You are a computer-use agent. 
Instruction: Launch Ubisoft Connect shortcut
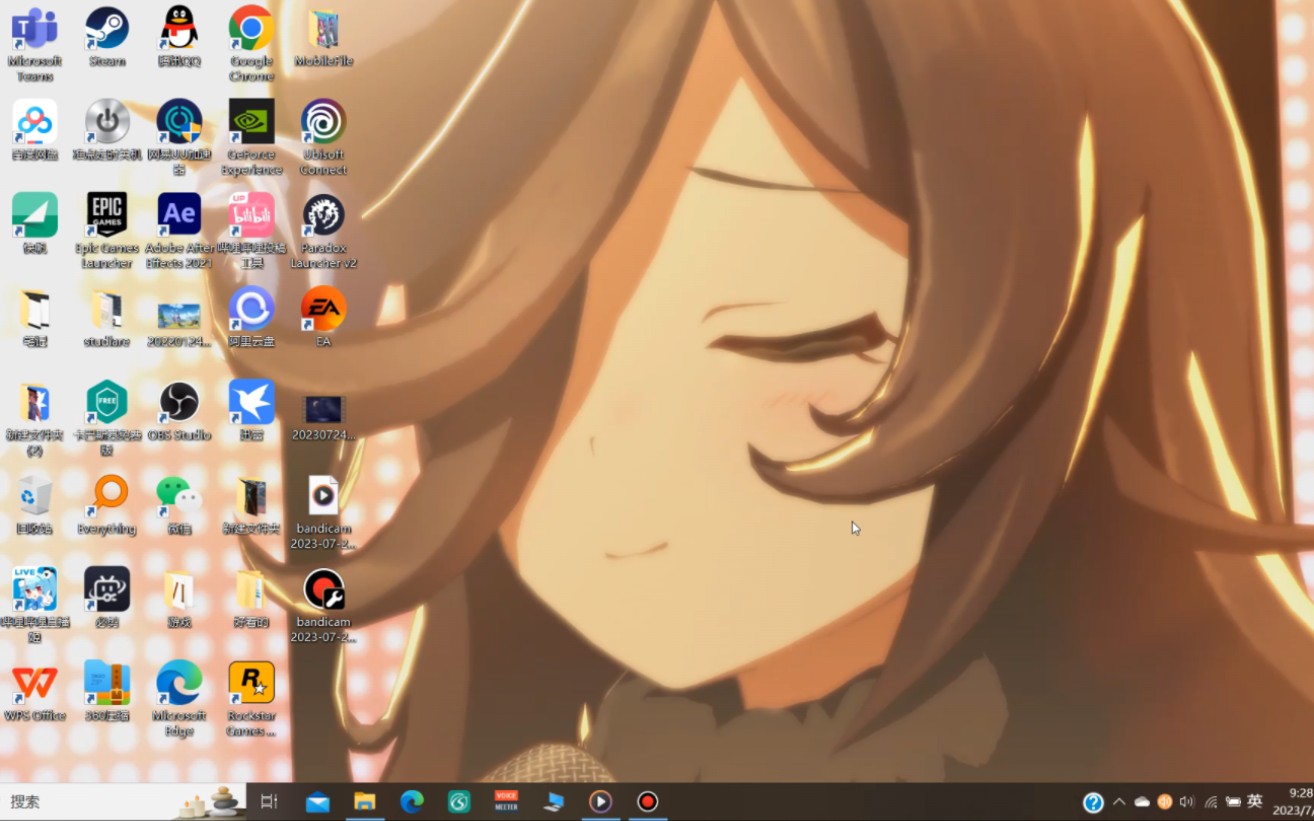pos(323,137)
